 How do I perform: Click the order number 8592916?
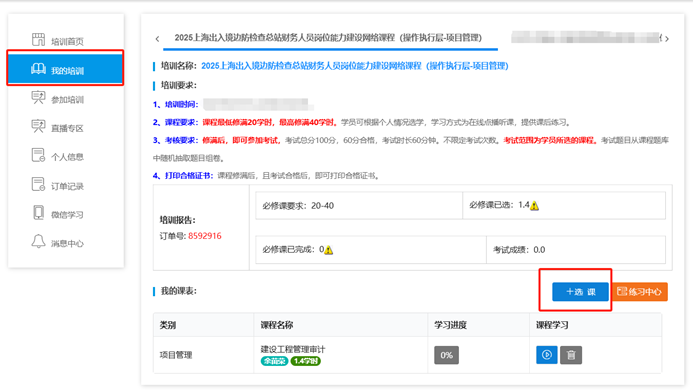205,236
